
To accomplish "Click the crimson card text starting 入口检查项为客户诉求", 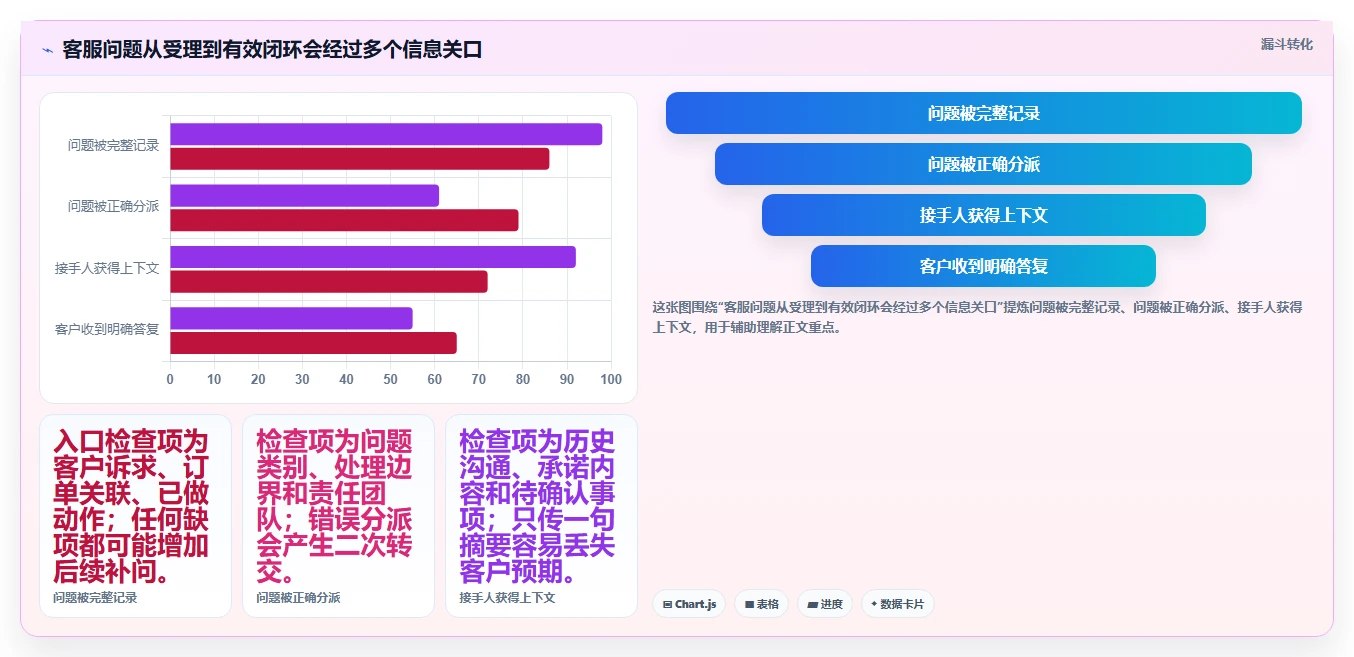I will 131,507.
